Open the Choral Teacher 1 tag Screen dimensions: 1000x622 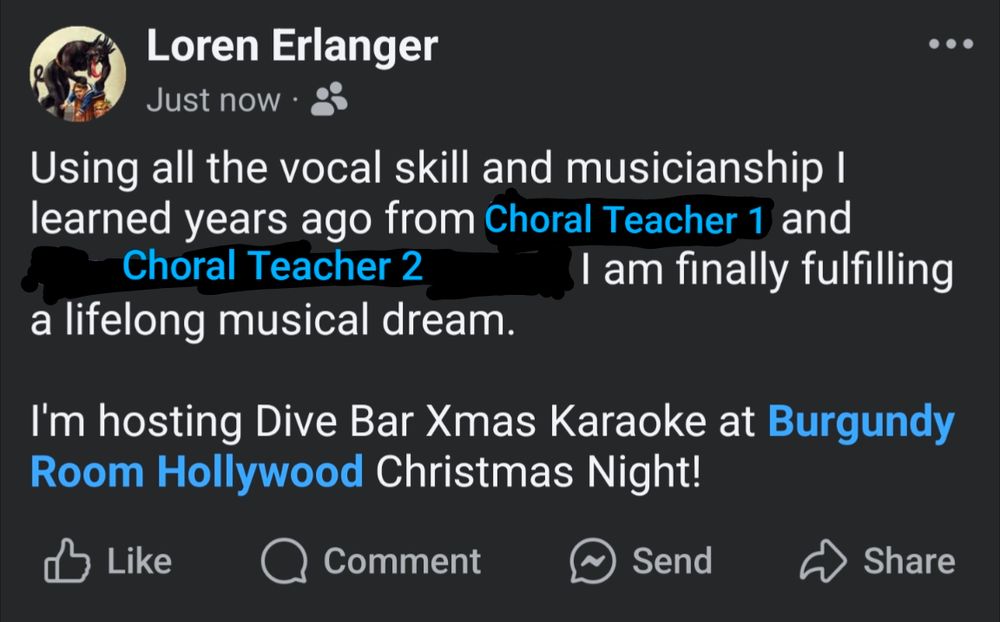coord(625,219)
